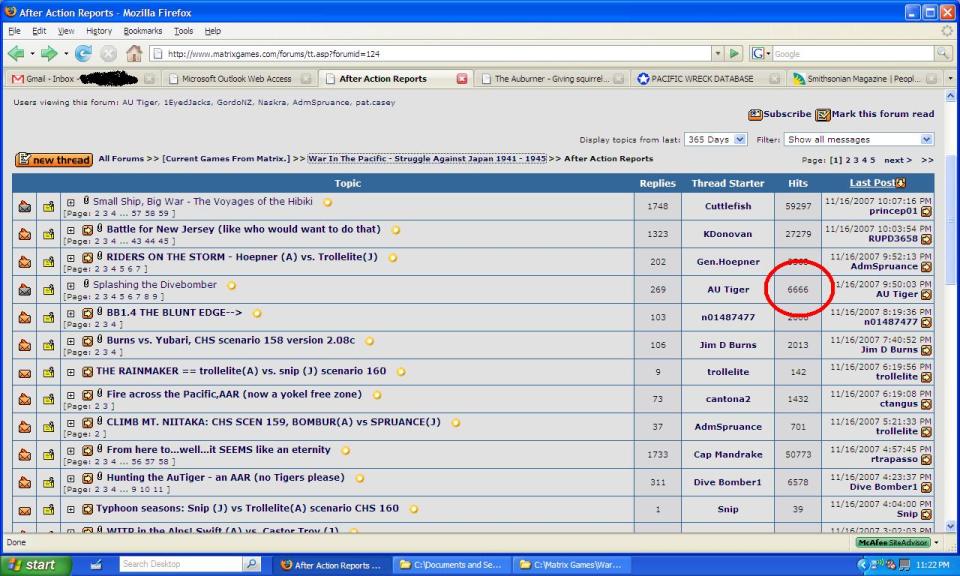Open the Bookmarks menu
The width and height of the screenshot is (960, 576).
point(143,31)
